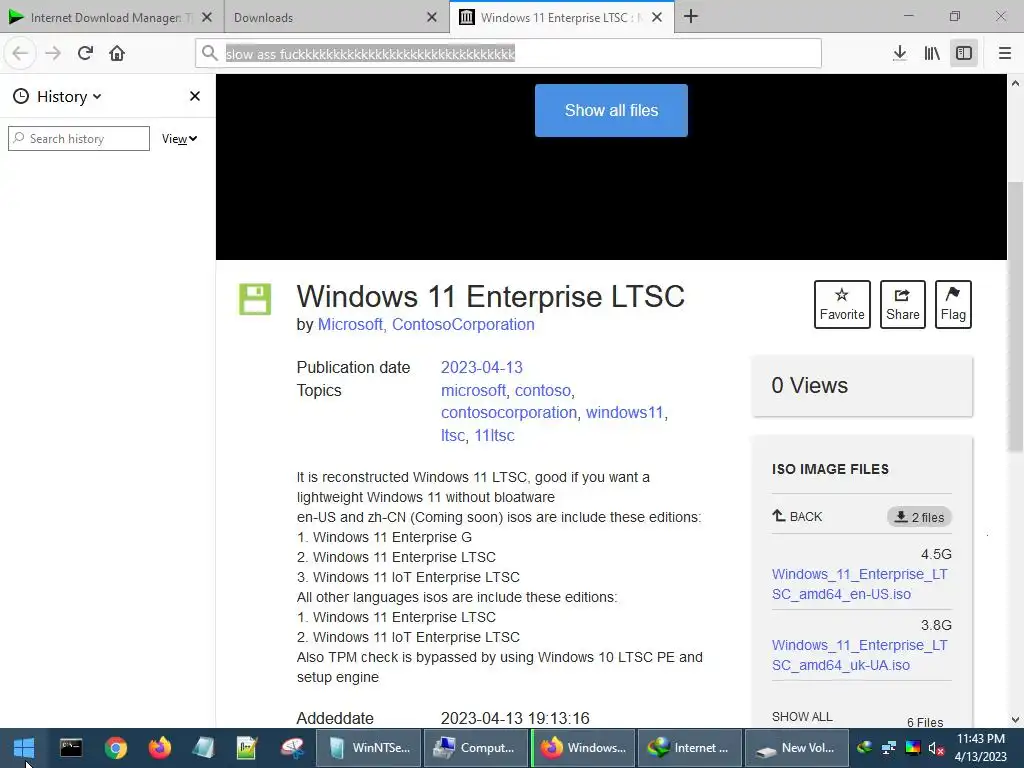
Task: Flag this item
Action: 953,304
